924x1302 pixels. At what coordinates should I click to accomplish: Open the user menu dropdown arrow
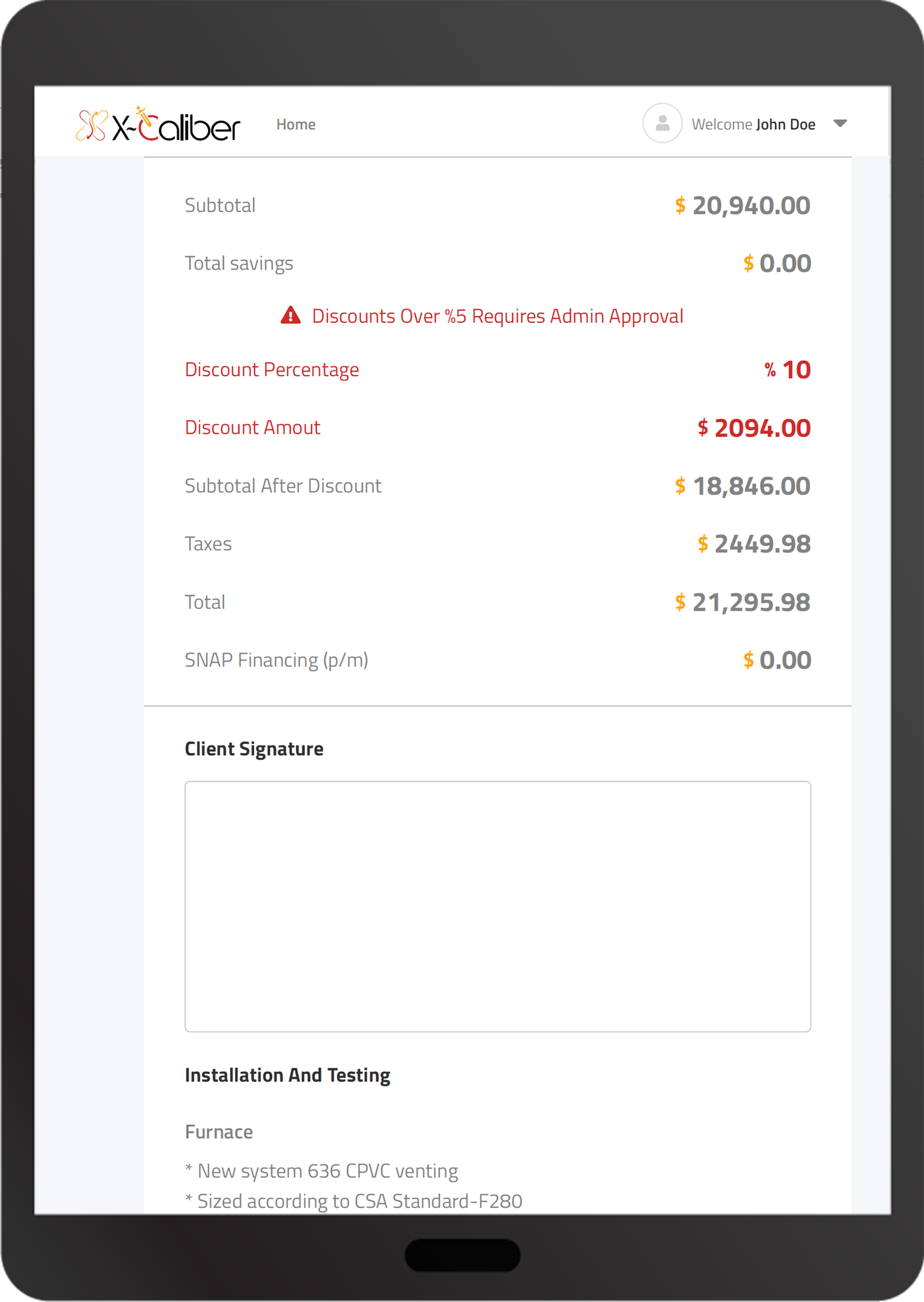coord(840,123)
